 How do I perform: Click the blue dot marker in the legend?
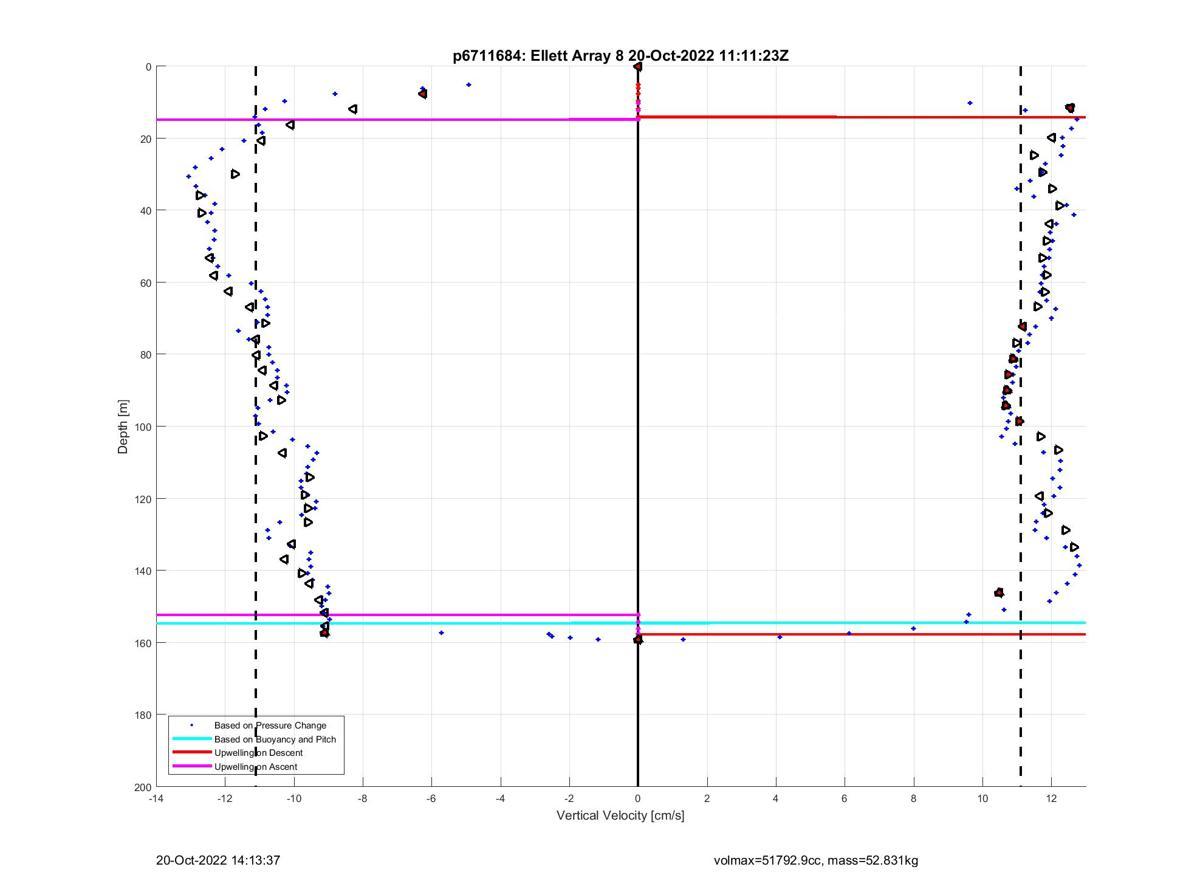191,725
